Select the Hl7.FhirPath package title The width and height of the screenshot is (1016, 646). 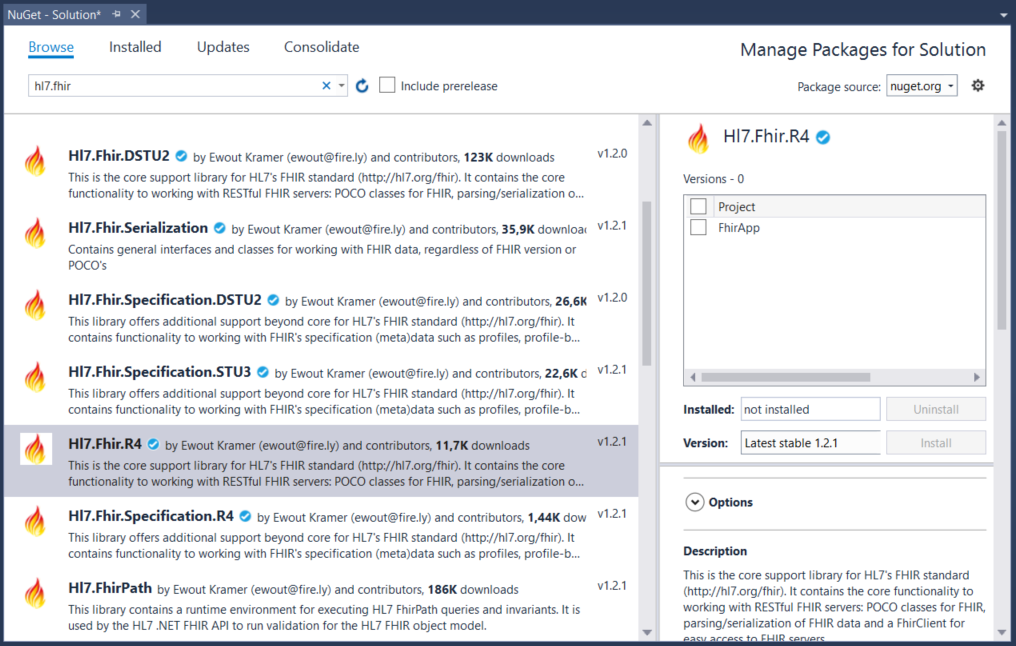110,588
